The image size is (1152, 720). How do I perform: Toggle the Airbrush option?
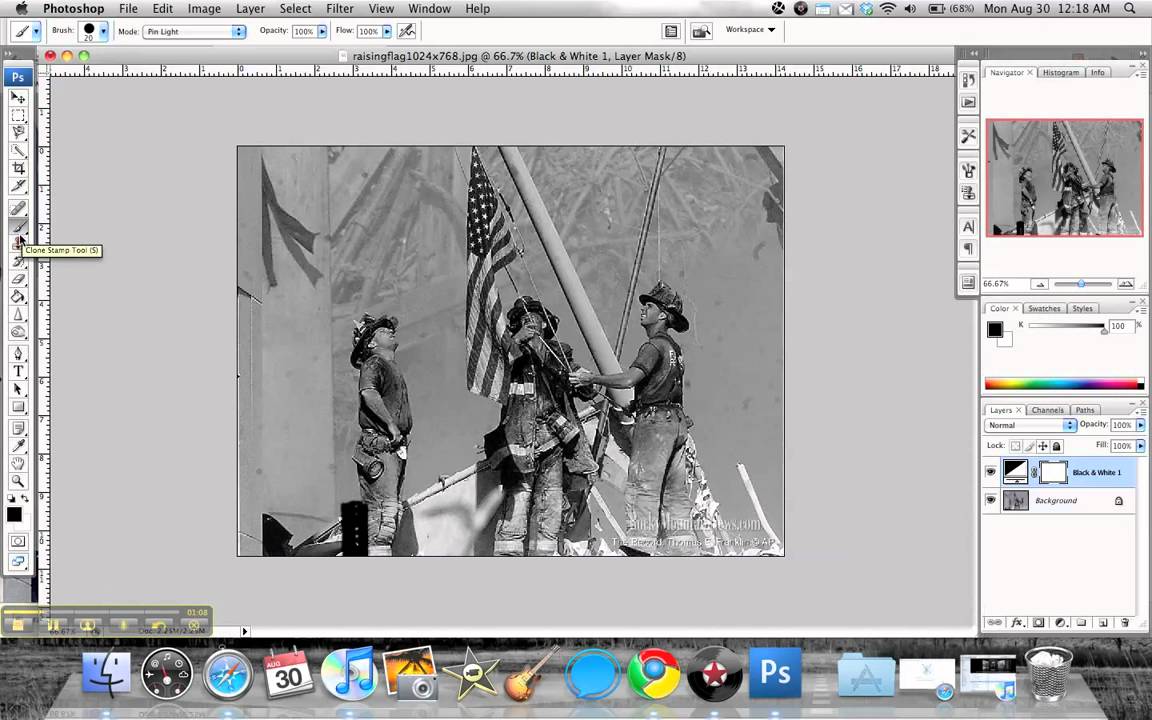click(x=406, y=31)
